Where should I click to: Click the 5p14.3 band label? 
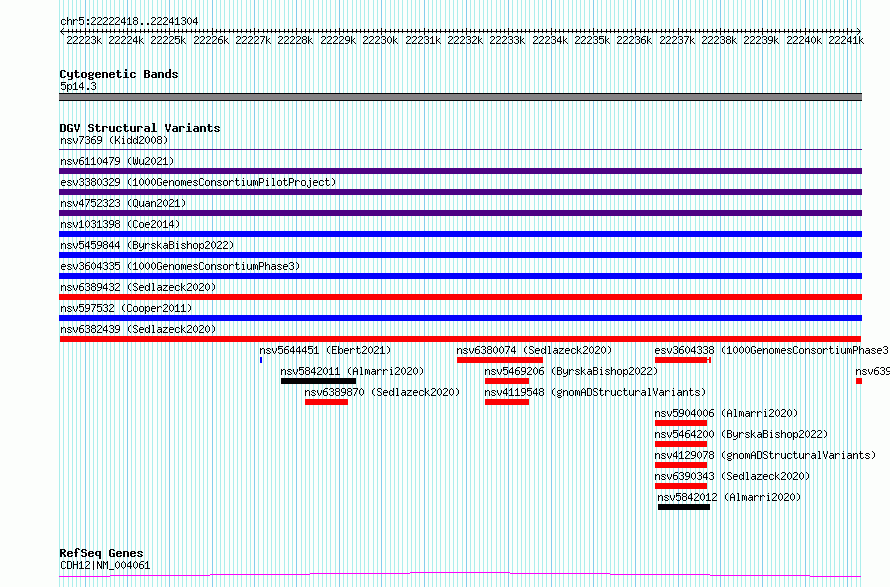[78, 86]
